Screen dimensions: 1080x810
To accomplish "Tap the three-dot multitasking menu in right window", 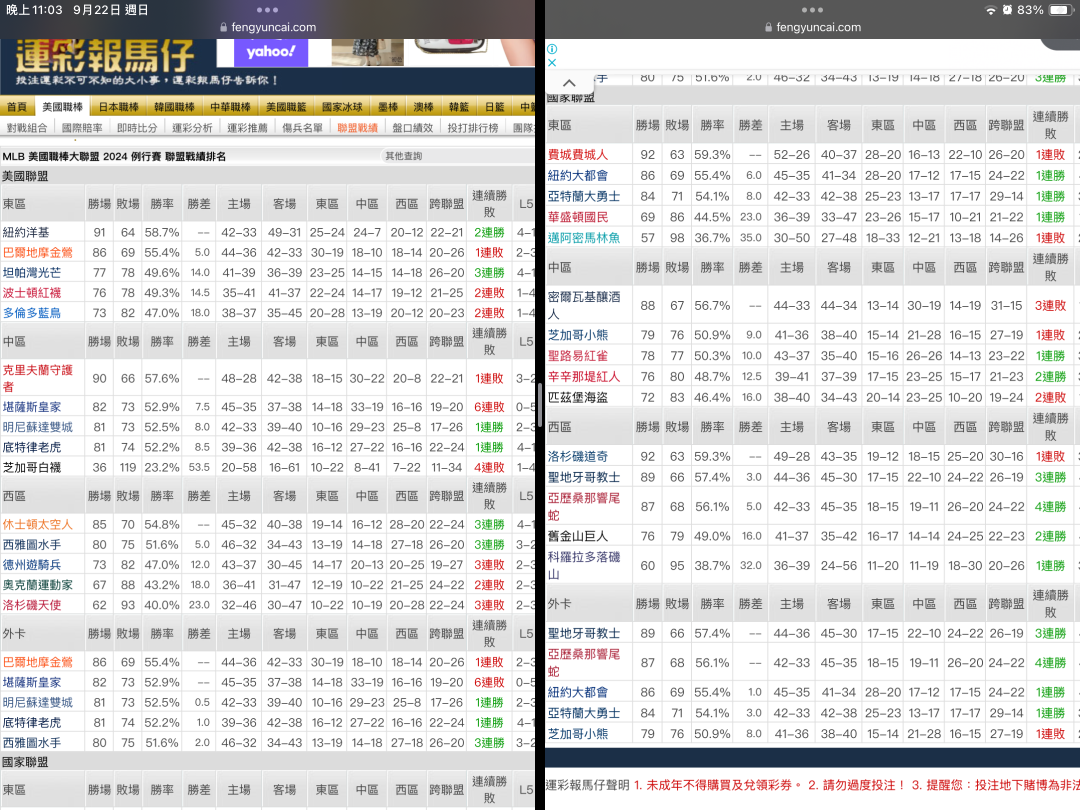I will [x=812, y=10].
